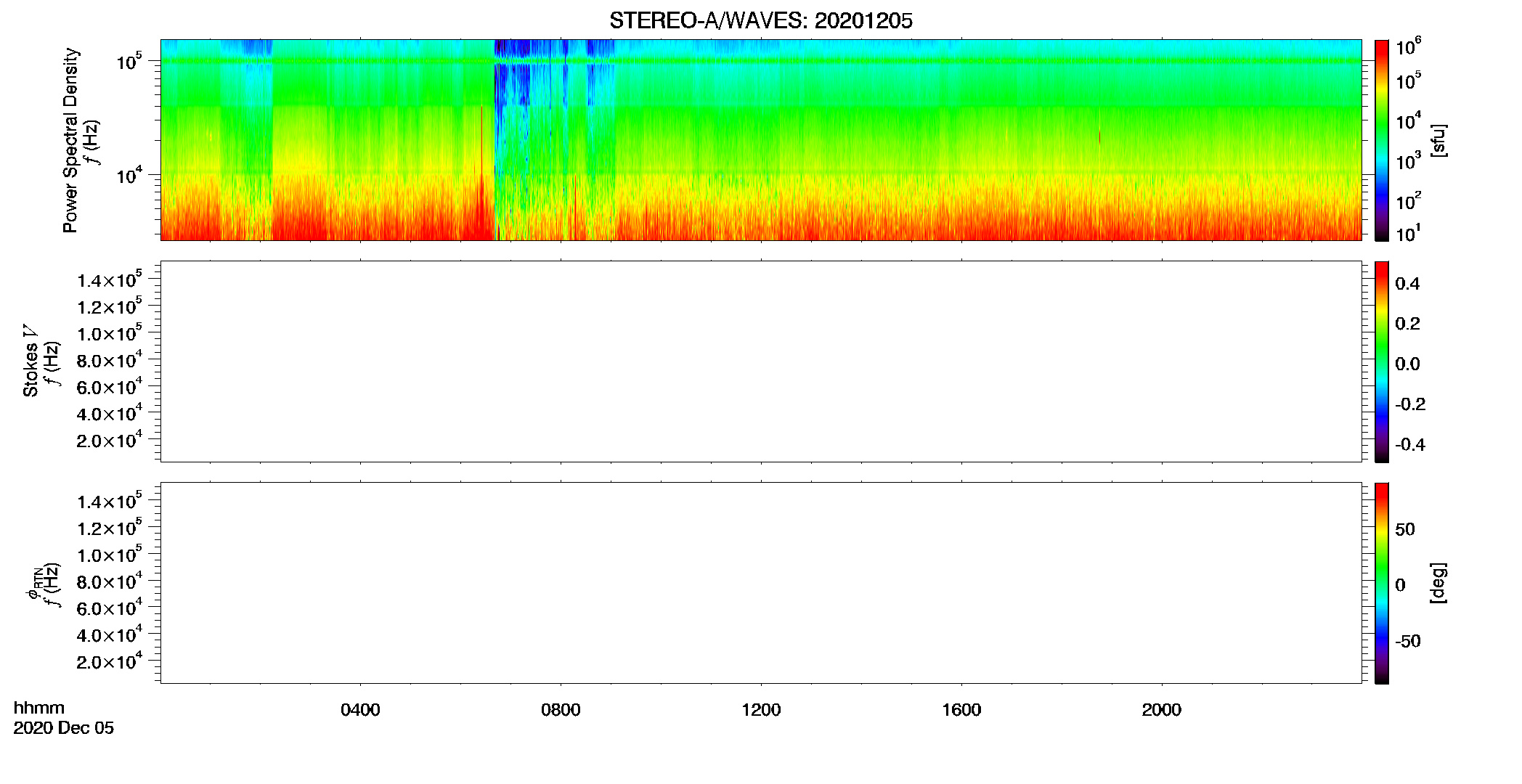Click the Stokes V colorbar

[1382, 362]
